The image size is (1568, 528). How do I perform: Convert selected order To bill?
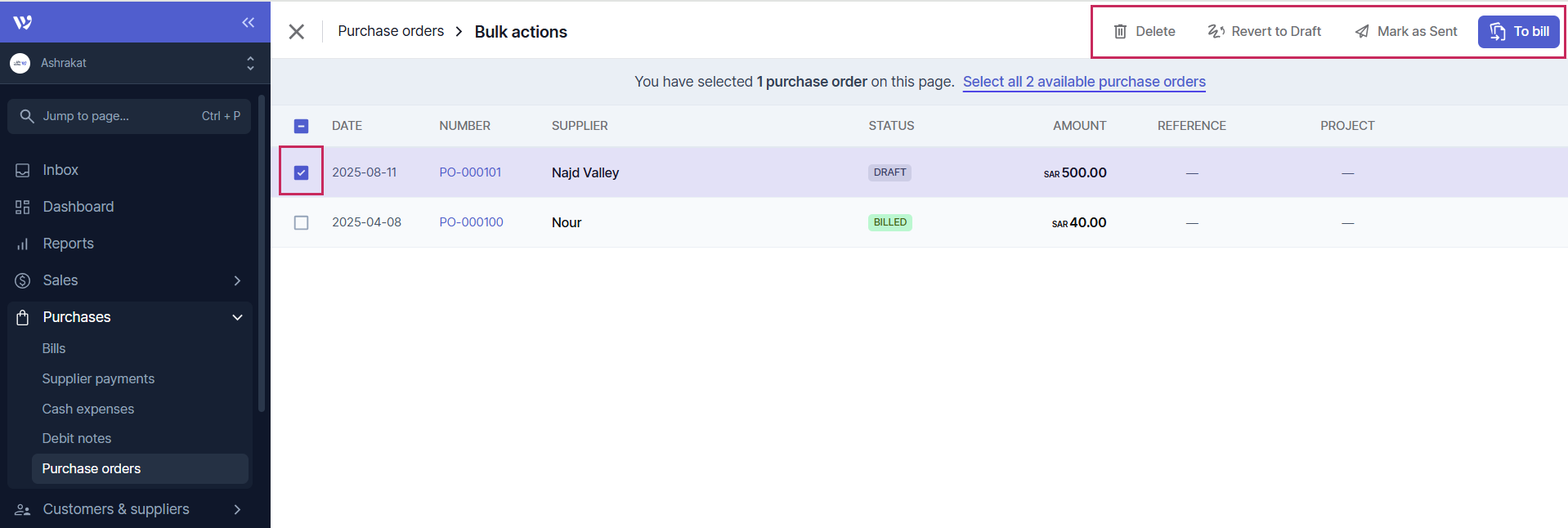pyautogui.click(x=1518, y=32)
